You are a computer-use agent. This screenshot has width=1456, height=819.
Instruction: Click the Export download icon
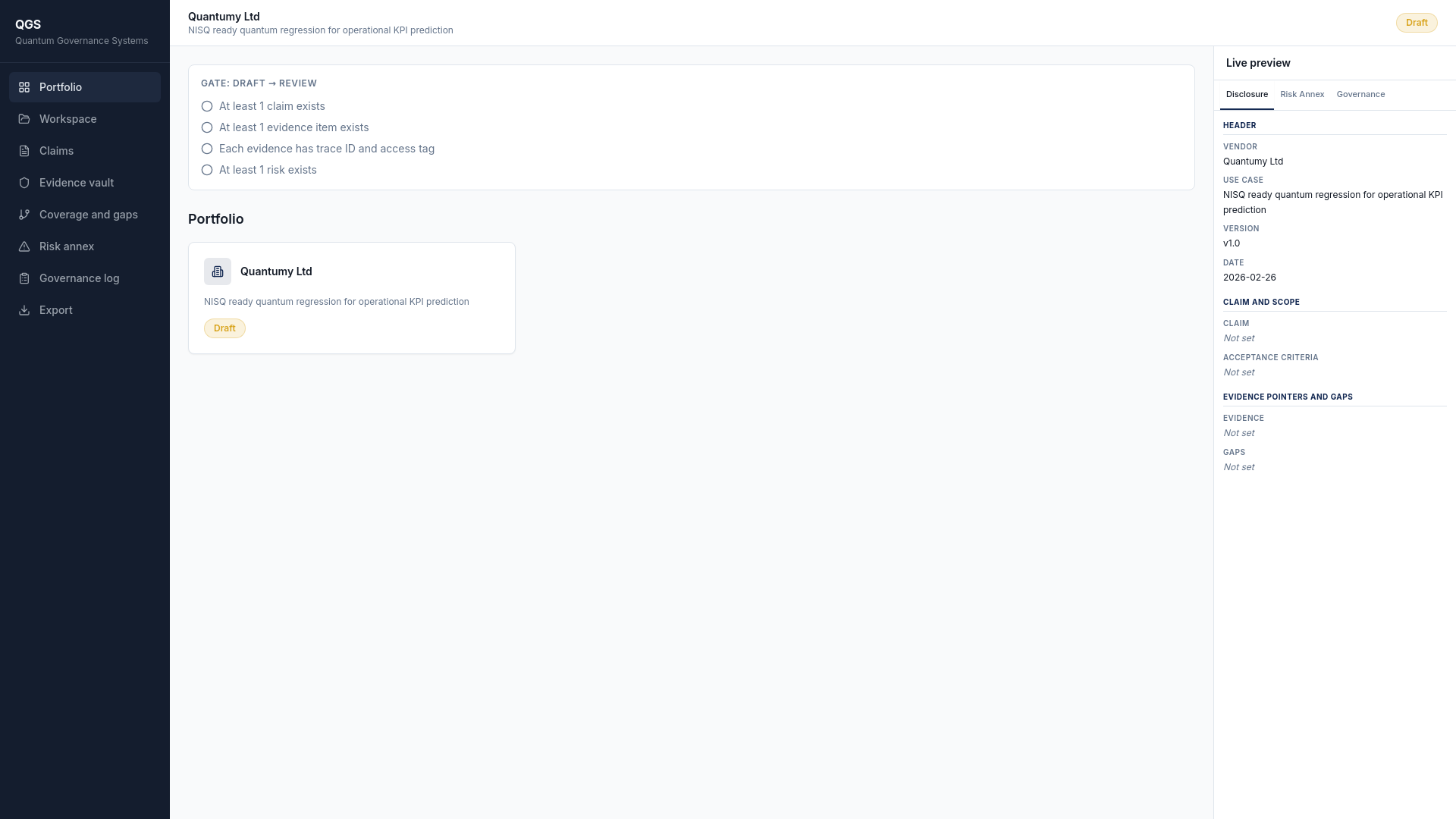click(x=24, y=310)
